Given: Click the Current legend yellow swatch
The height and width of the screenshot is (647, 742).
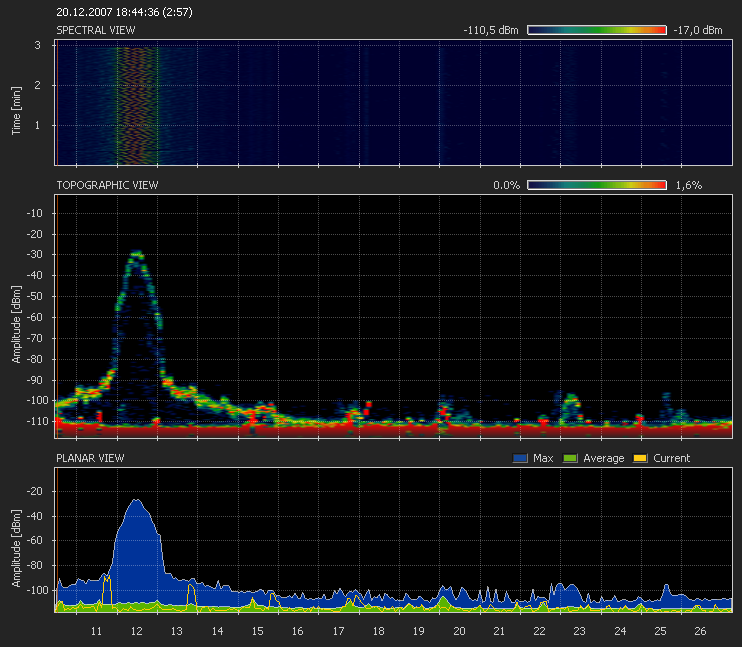Looking at the screenshot, I should tap(640, 458).
